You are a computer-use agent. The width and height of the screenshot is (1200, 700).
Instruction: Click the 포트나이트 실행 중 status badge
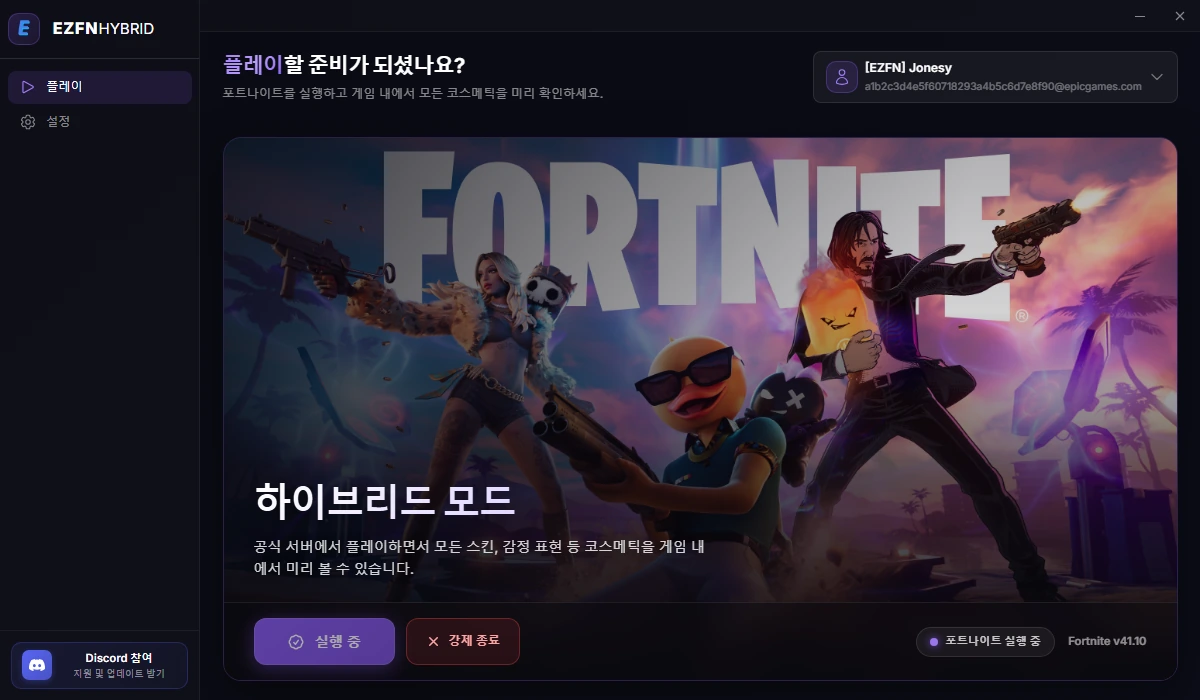pos(985,641)
